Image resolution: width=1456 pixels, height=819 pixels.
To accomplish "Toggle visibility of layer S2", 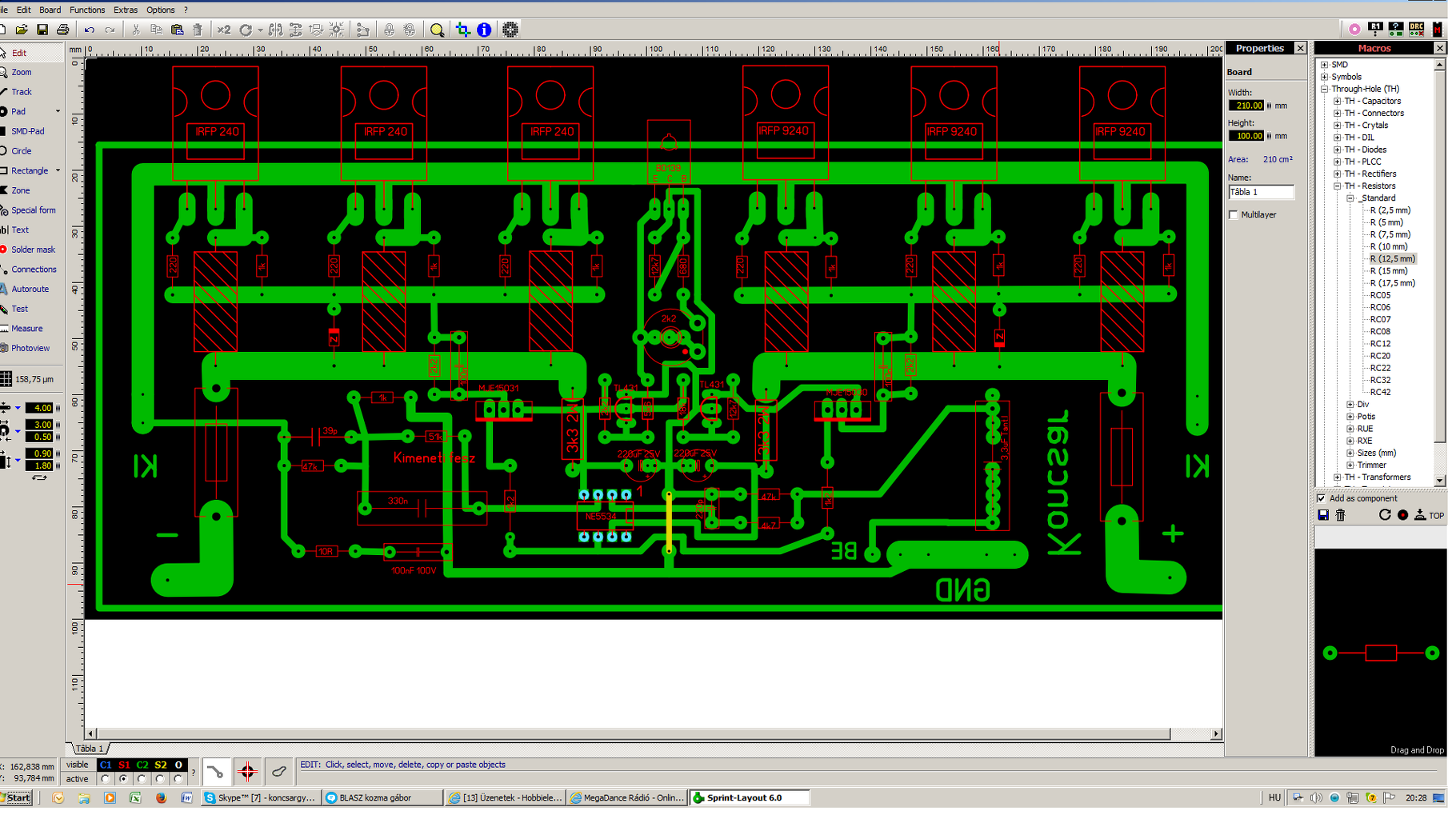I will click(x=161, y=765).
